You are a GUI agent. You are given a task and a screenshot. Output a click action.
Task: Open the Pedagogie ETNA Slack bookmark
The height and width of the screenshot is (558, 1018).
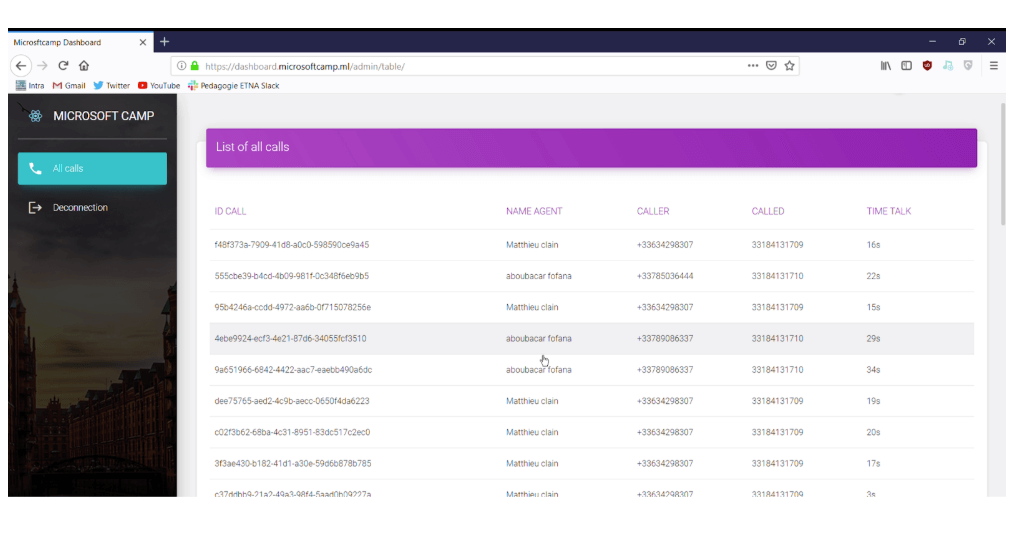(233, 85)
